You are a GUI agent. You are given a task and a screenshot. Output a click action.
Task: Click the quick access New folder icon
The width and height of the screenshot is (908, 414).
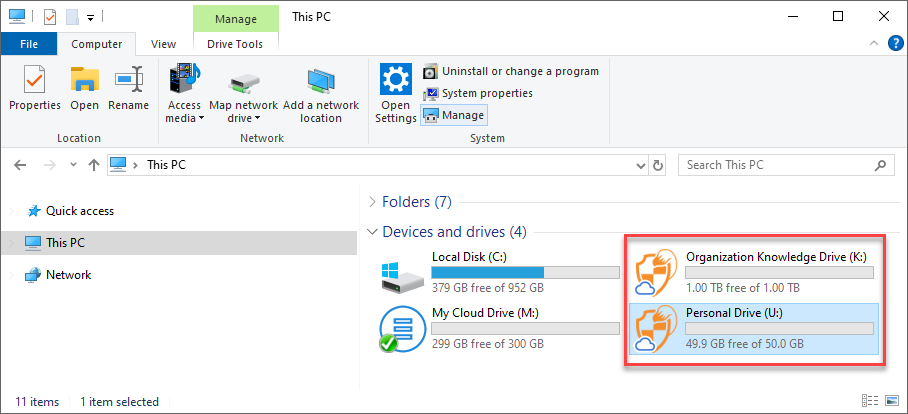pos(72,17)
